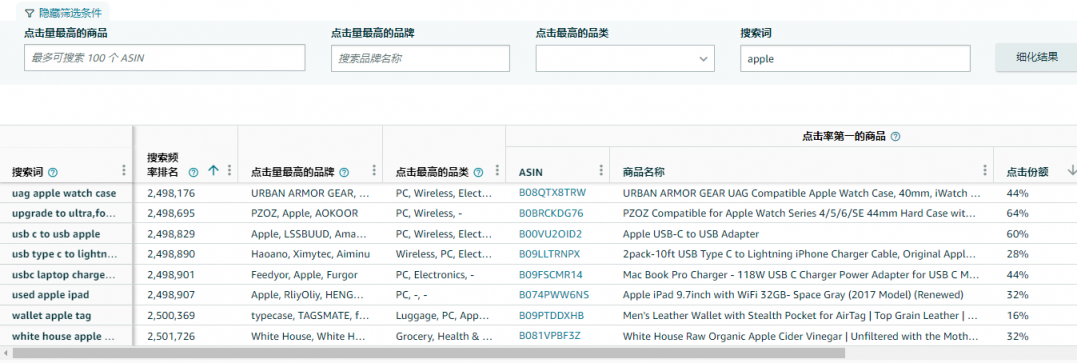
Task: Focus the ASIN search input under 点击量最高的商品
Action: pos(165,58)
